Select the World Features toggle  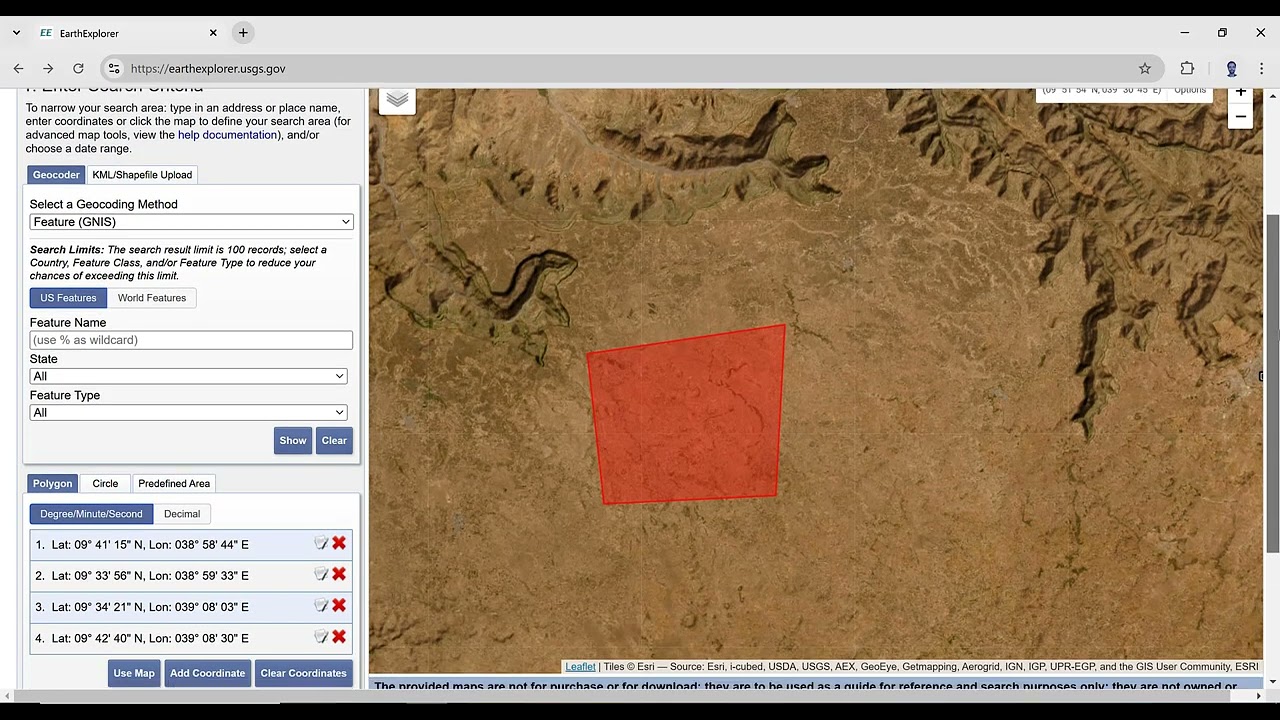click(152, 298)
